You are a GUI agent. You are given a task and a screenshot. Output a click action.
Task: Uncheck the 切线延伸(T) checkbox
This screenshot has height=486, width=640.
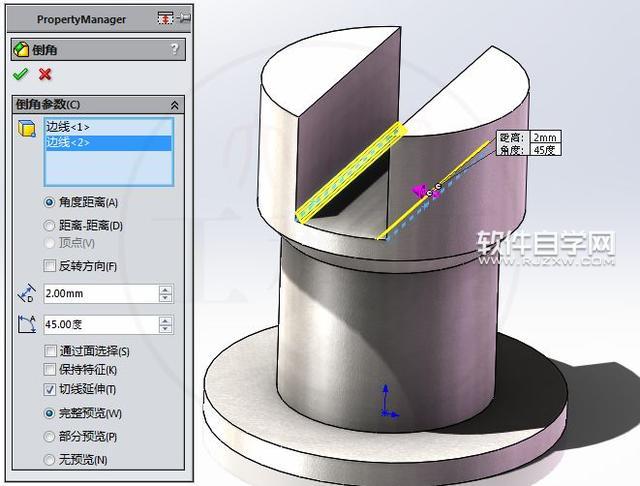click(49, 389)
